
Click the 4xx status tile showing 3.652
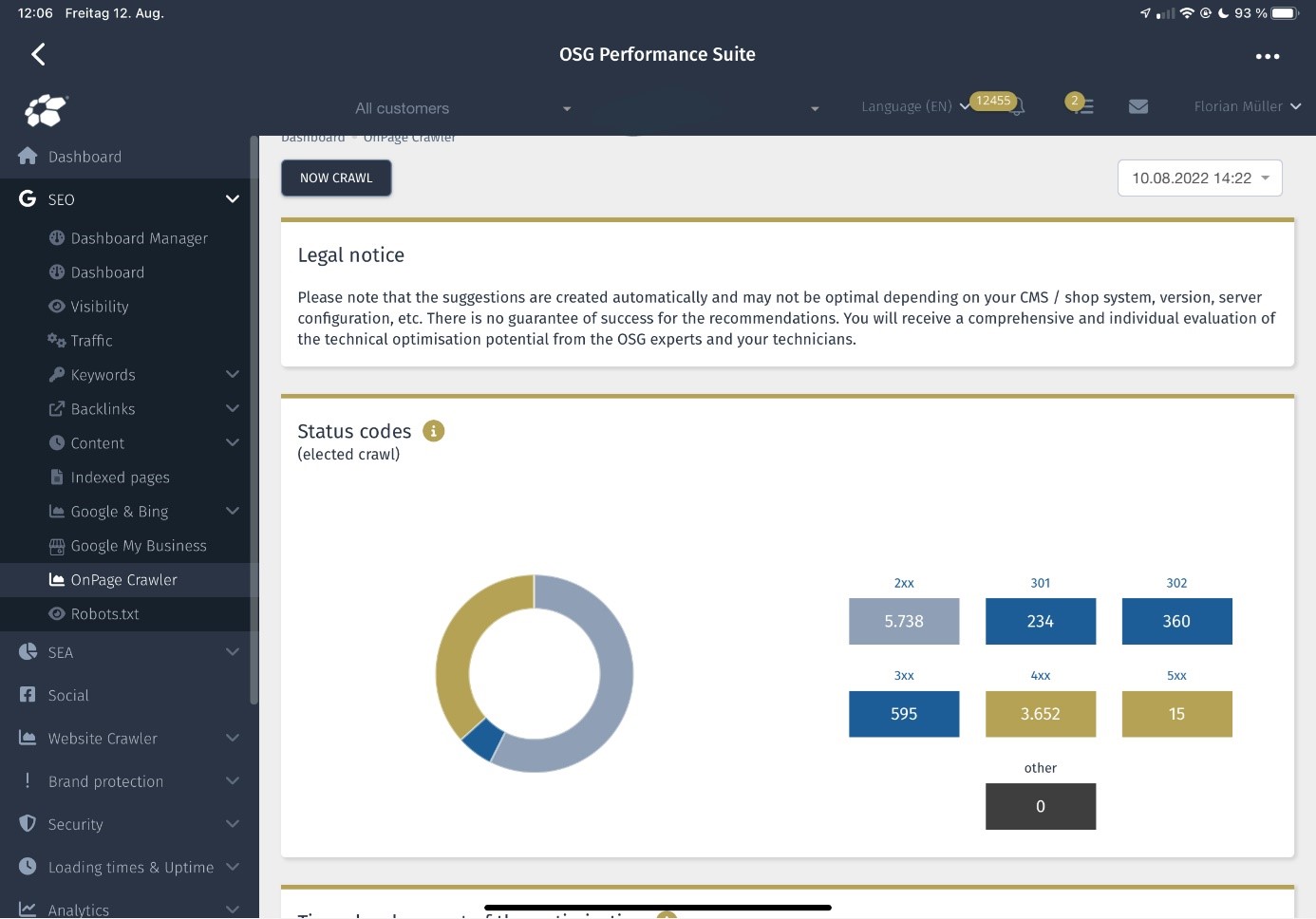pos(1041,714)
